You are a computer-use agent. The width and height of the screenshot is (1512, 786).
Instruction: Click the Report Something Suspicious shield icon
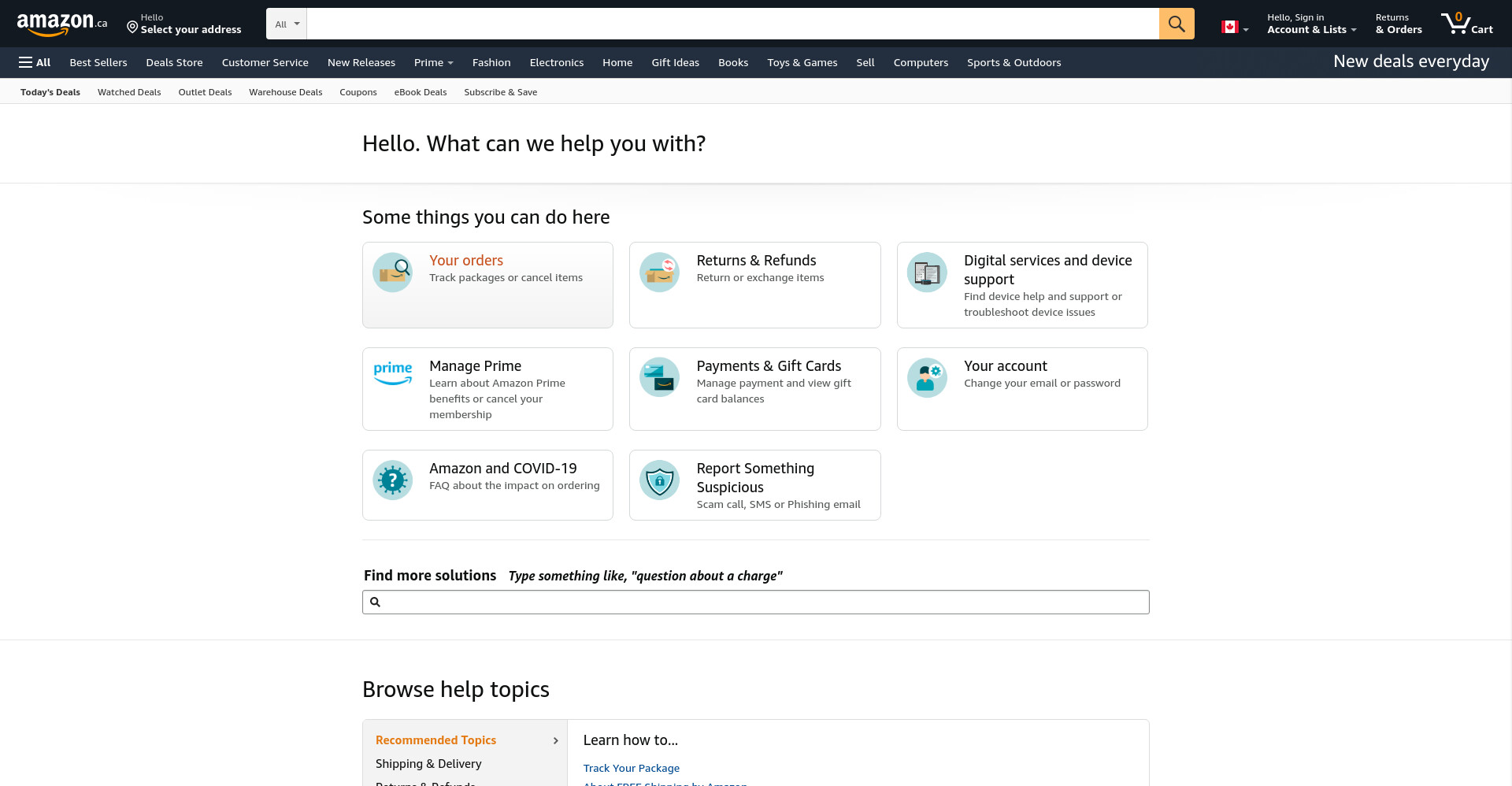(660, 480)
